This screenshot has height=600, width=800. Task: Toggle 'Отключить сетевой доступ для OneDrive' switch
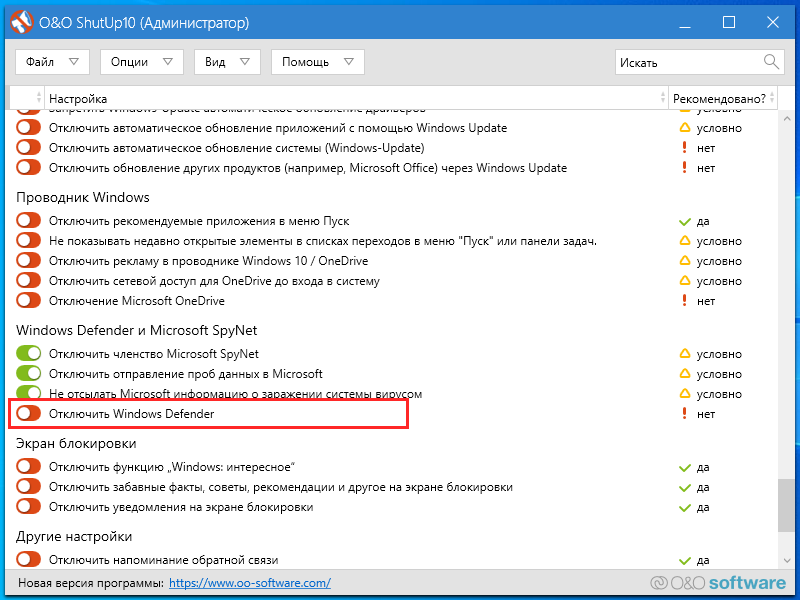coord(28,280)
